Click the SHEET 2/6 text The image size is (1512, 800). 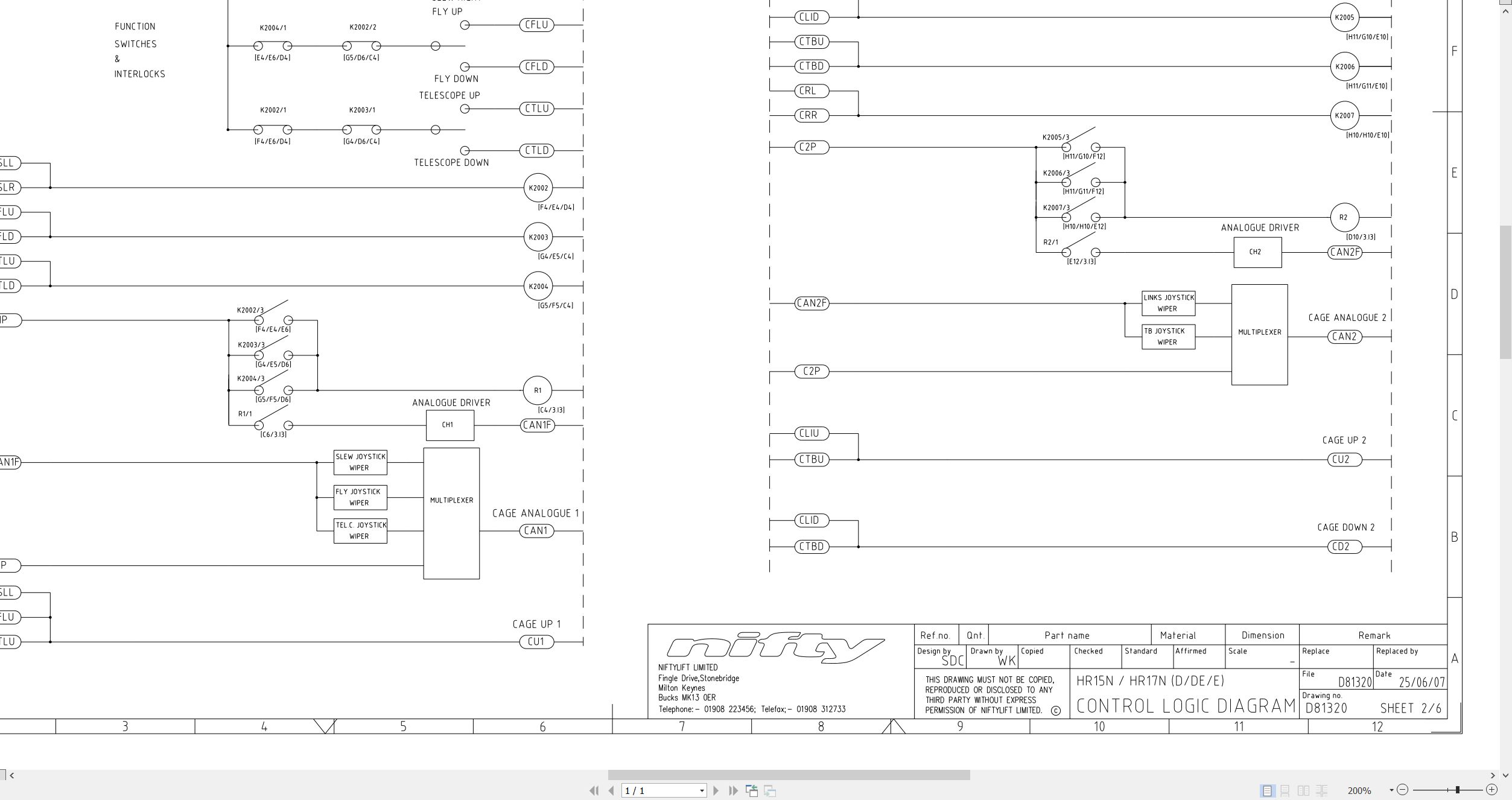[x=1410, y=708]
